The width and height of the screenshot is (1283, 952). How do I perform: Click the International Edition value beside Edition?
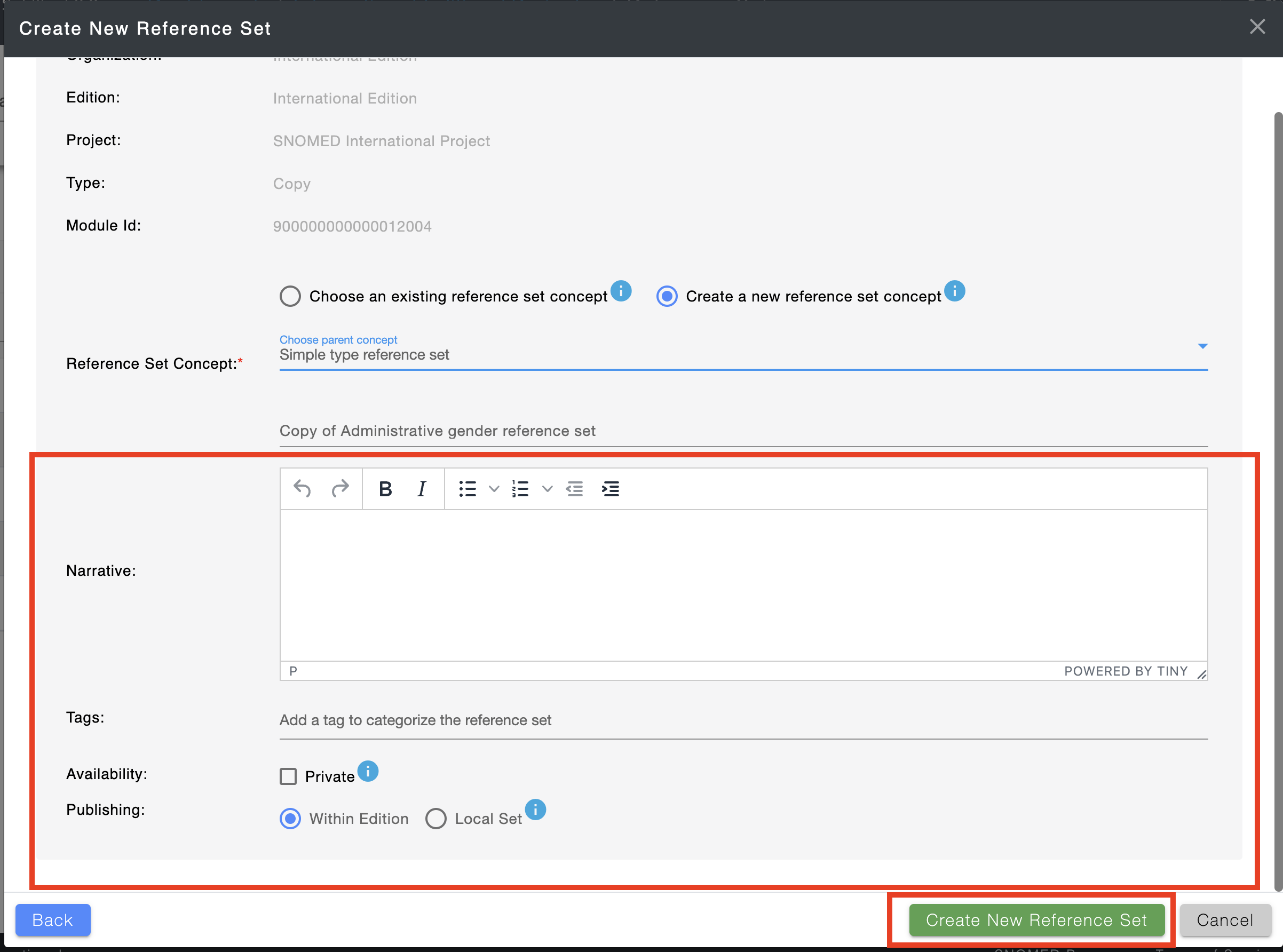pyautogui.click(x=345, y=99)
